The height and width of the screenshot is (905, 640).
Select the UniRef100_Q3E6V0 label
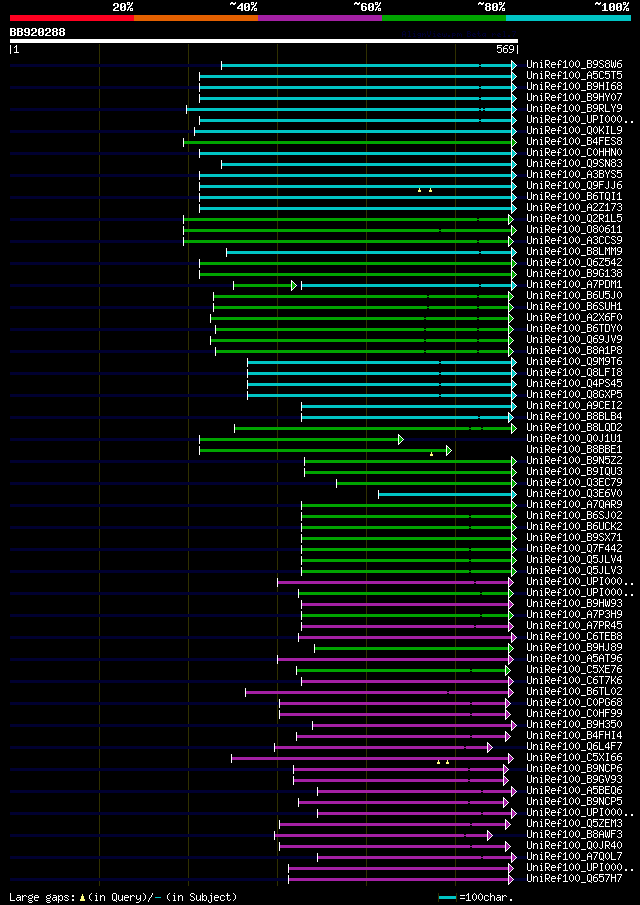[574, 493]
